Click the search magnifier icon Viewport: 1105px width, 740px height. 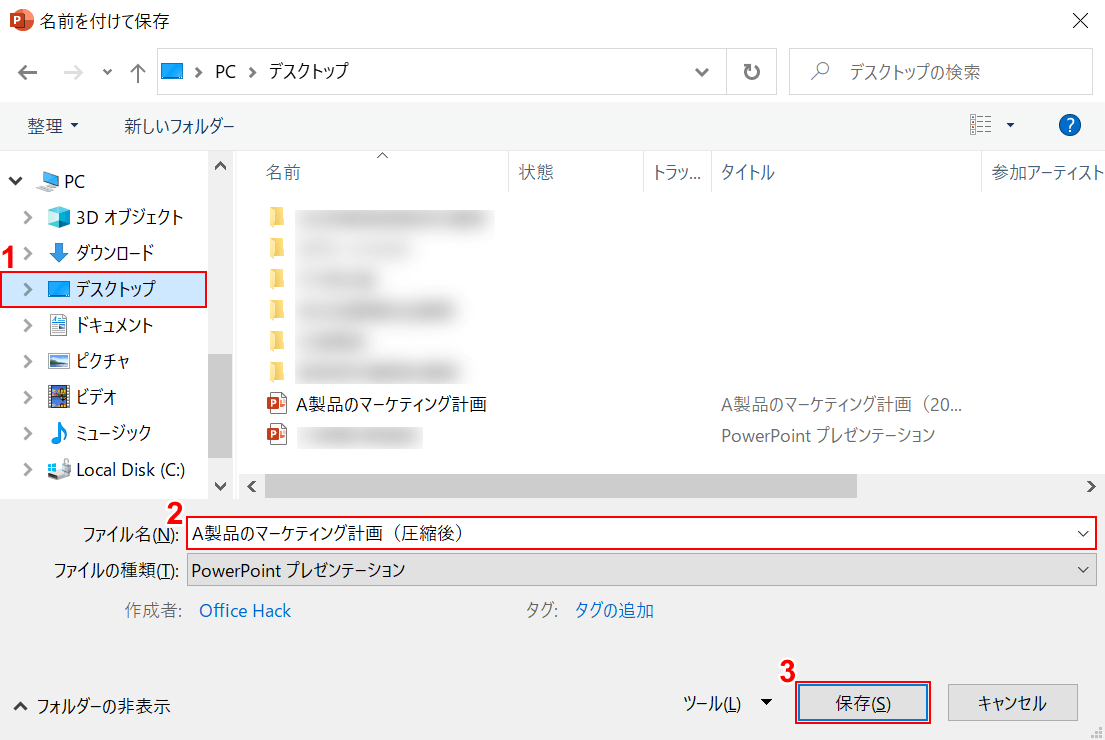coord(820,71)
